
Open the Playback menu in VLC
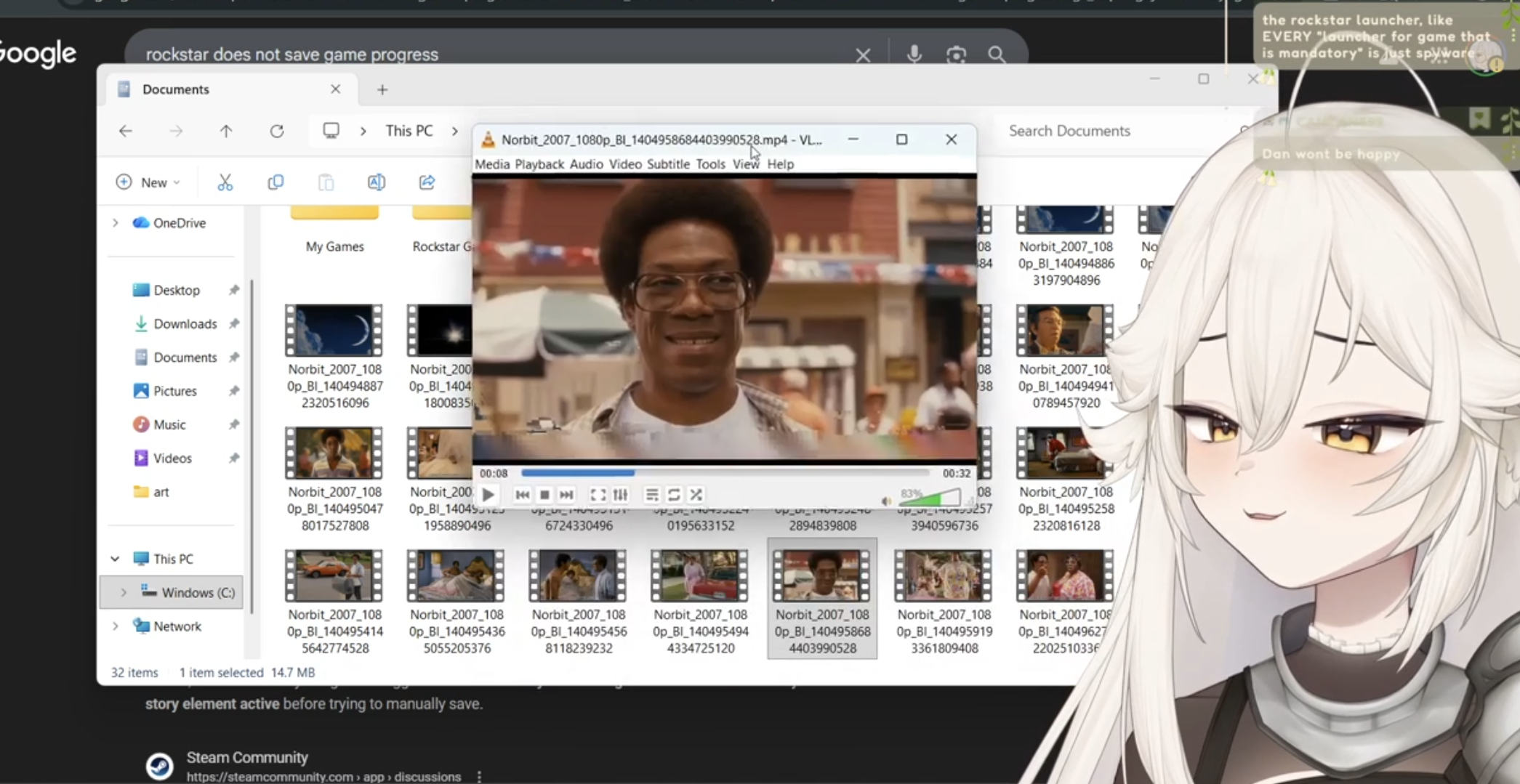tap(539, 164)
